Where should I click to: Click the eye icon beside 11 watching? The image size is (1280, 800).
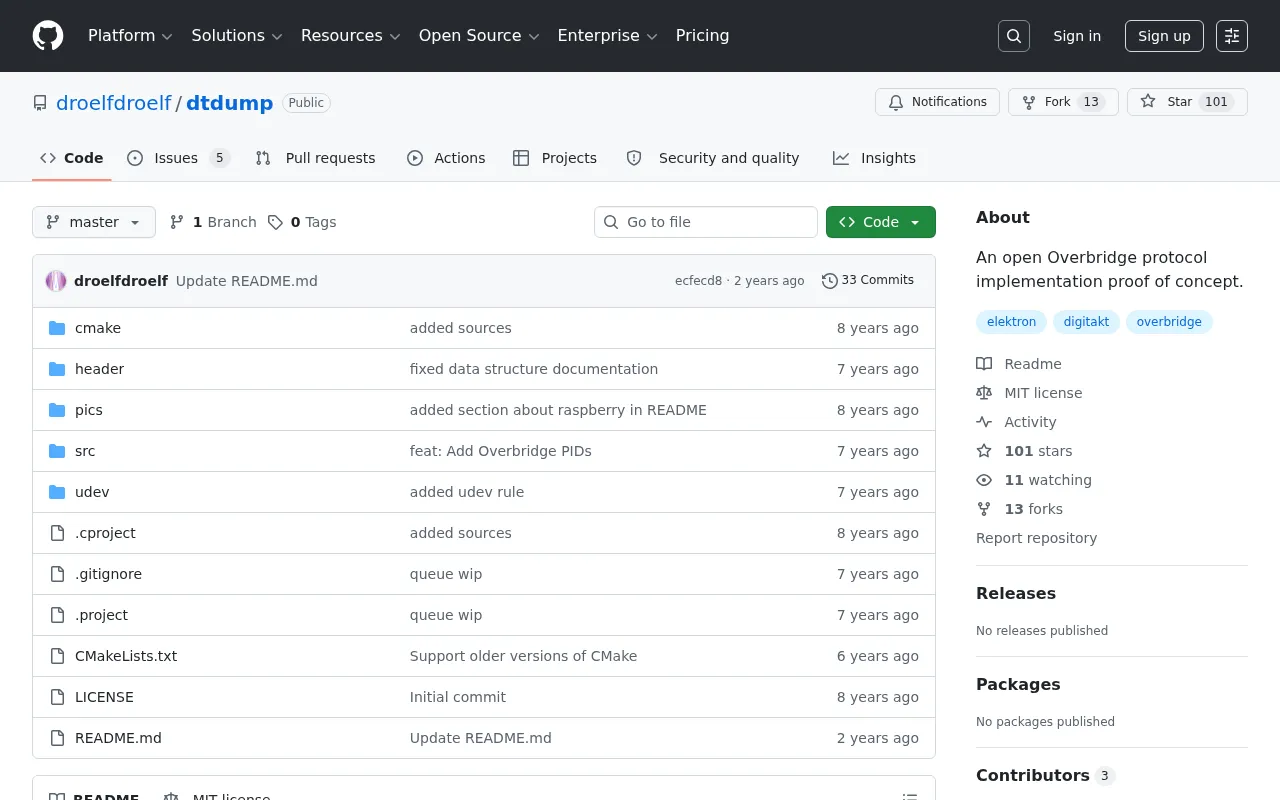click(x=984, y=480)
